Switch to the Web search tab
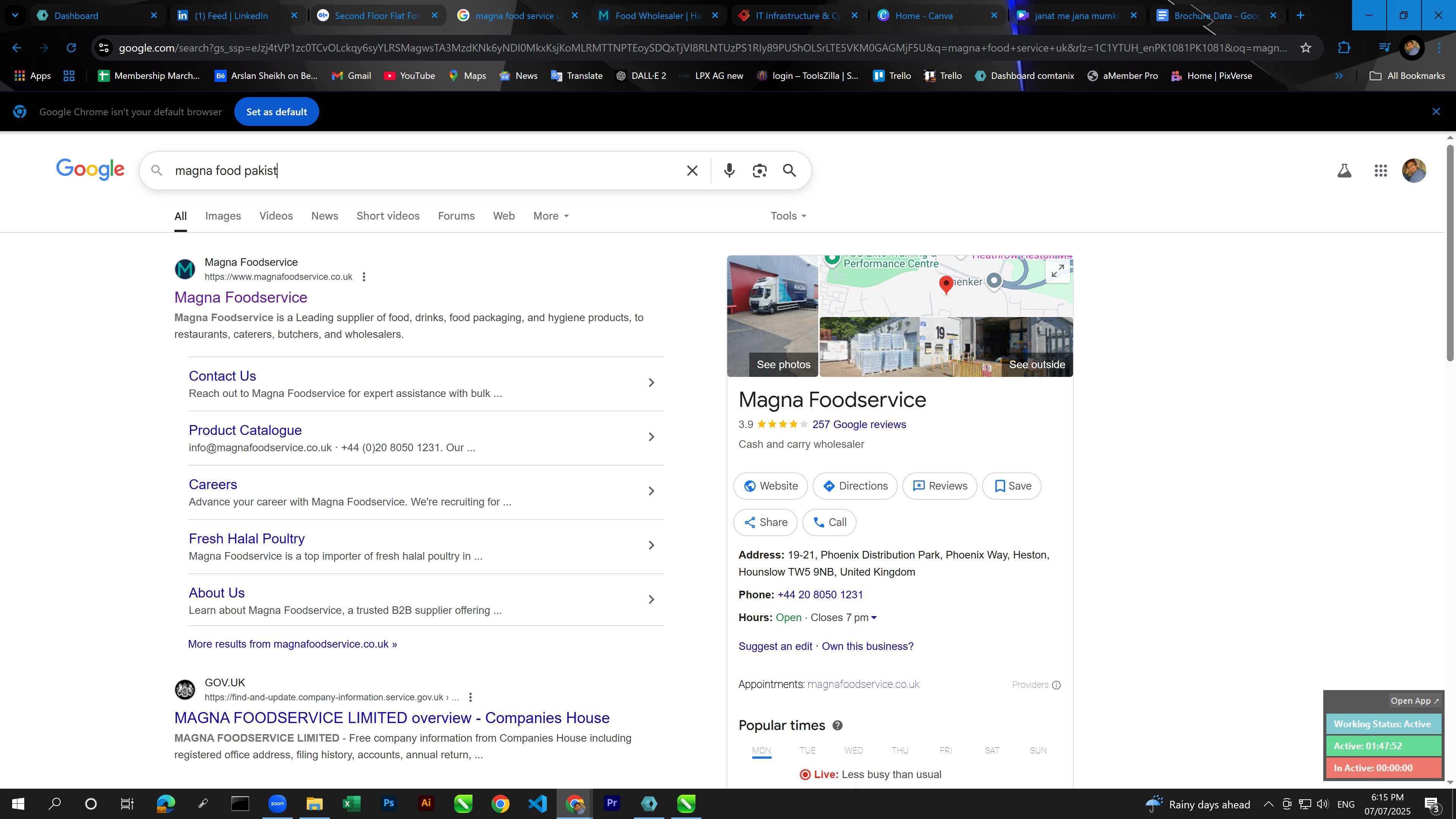This screenshot has height=819, width=1456. [x=504, y=216]
